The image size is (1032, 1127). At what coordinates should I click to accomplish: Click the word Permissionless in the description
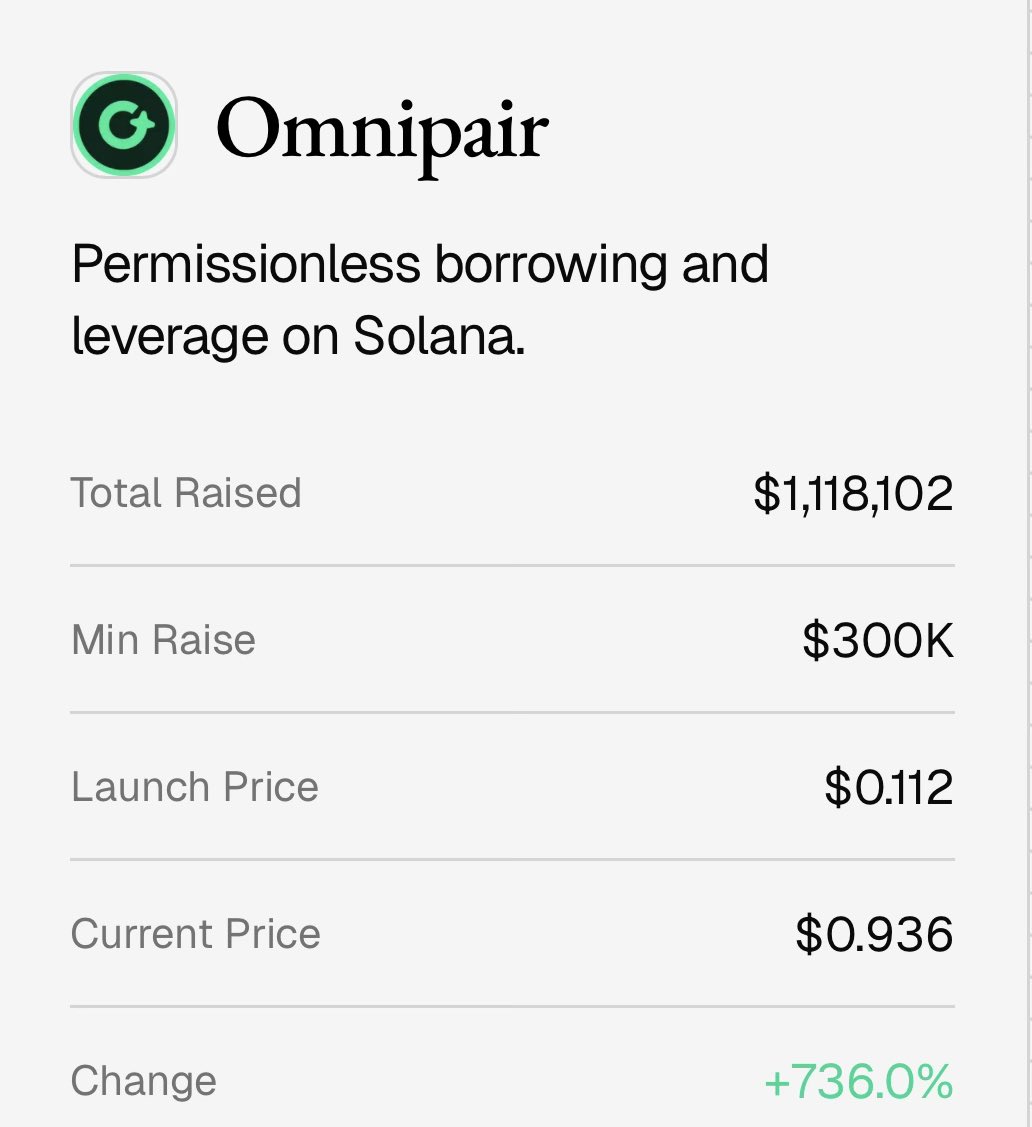point(246,265)
